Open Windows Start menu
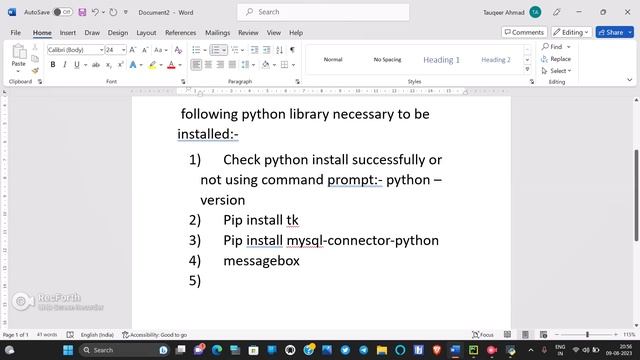Screen dimensions: 640x360 click(x=68, y=350)
